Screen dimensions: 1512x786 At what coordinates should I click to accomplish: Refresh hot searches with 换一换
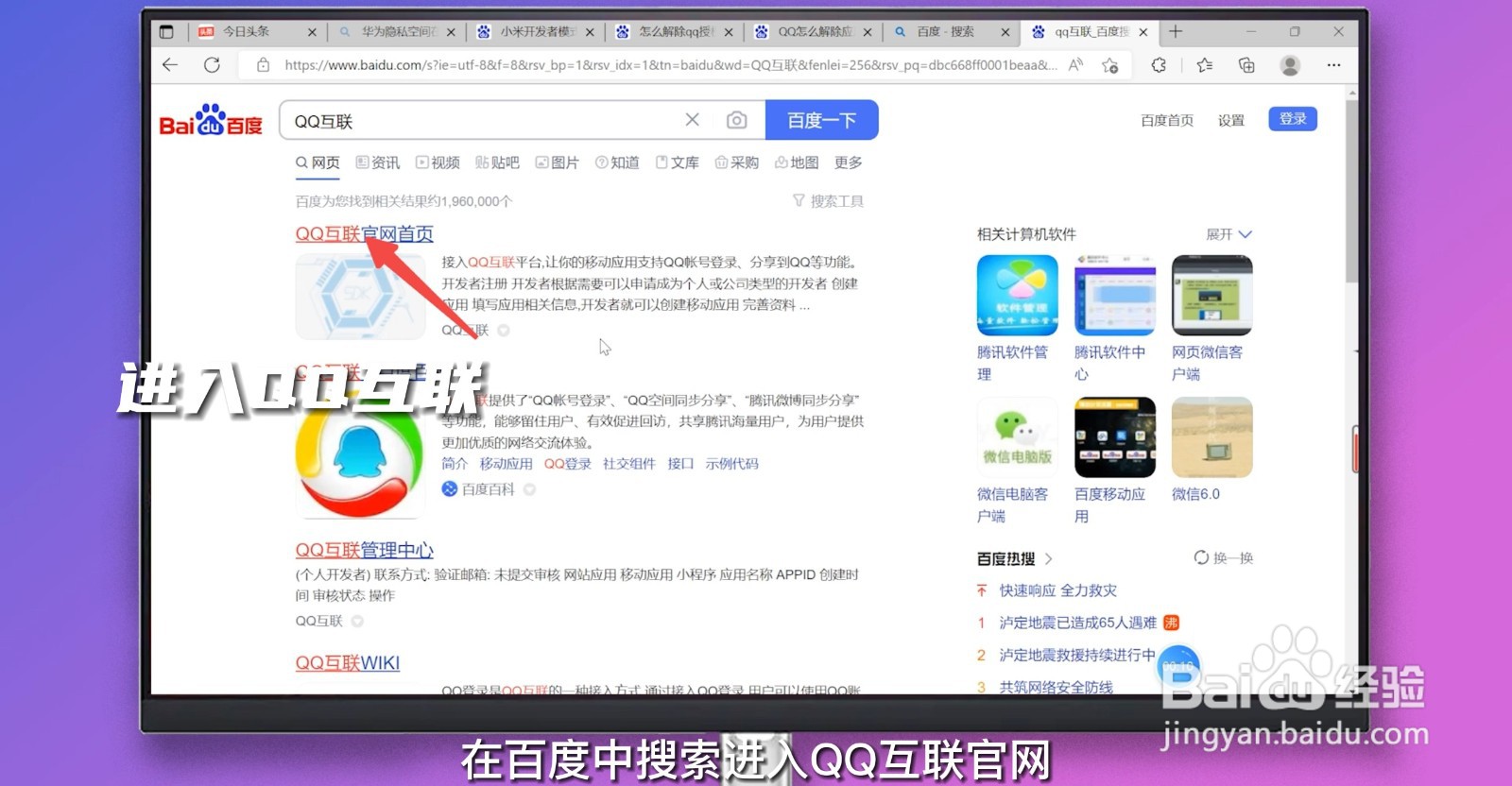click(x=1224, y=558)
